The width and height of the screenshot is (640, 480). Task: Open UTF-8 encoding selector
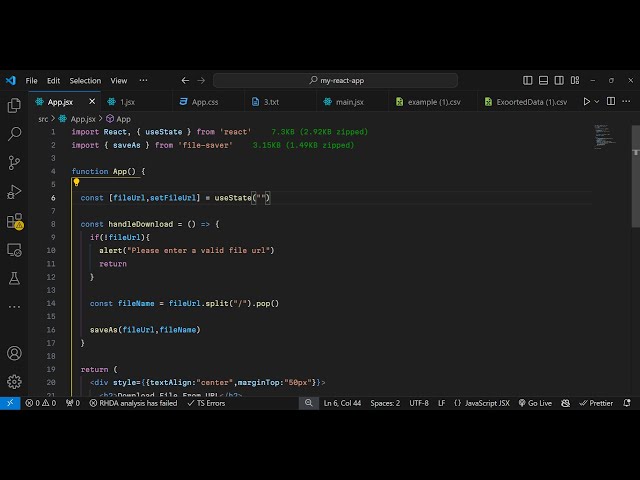tap(418, 403)
